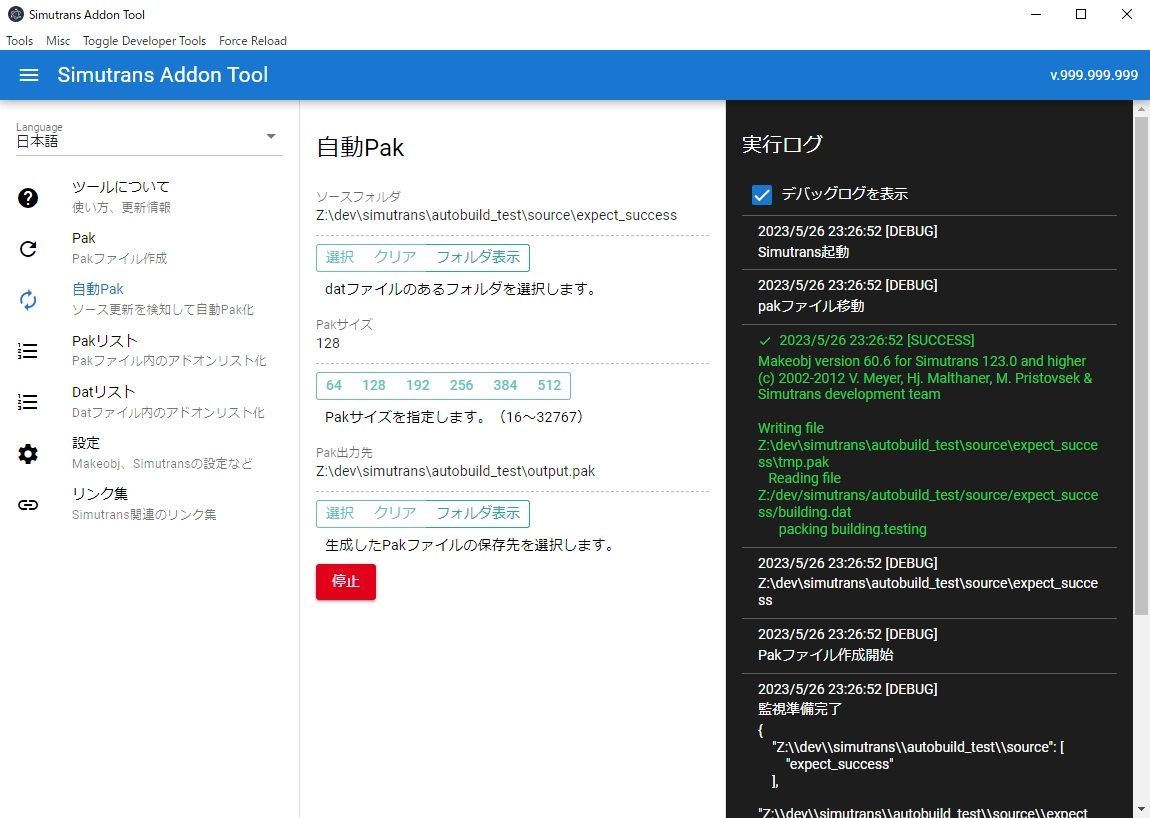Image resolution: width=1150 pixels, height=818 pixels.
Task: Toggle the デバッグログを表示 checkbox
Action: (762, 195)
